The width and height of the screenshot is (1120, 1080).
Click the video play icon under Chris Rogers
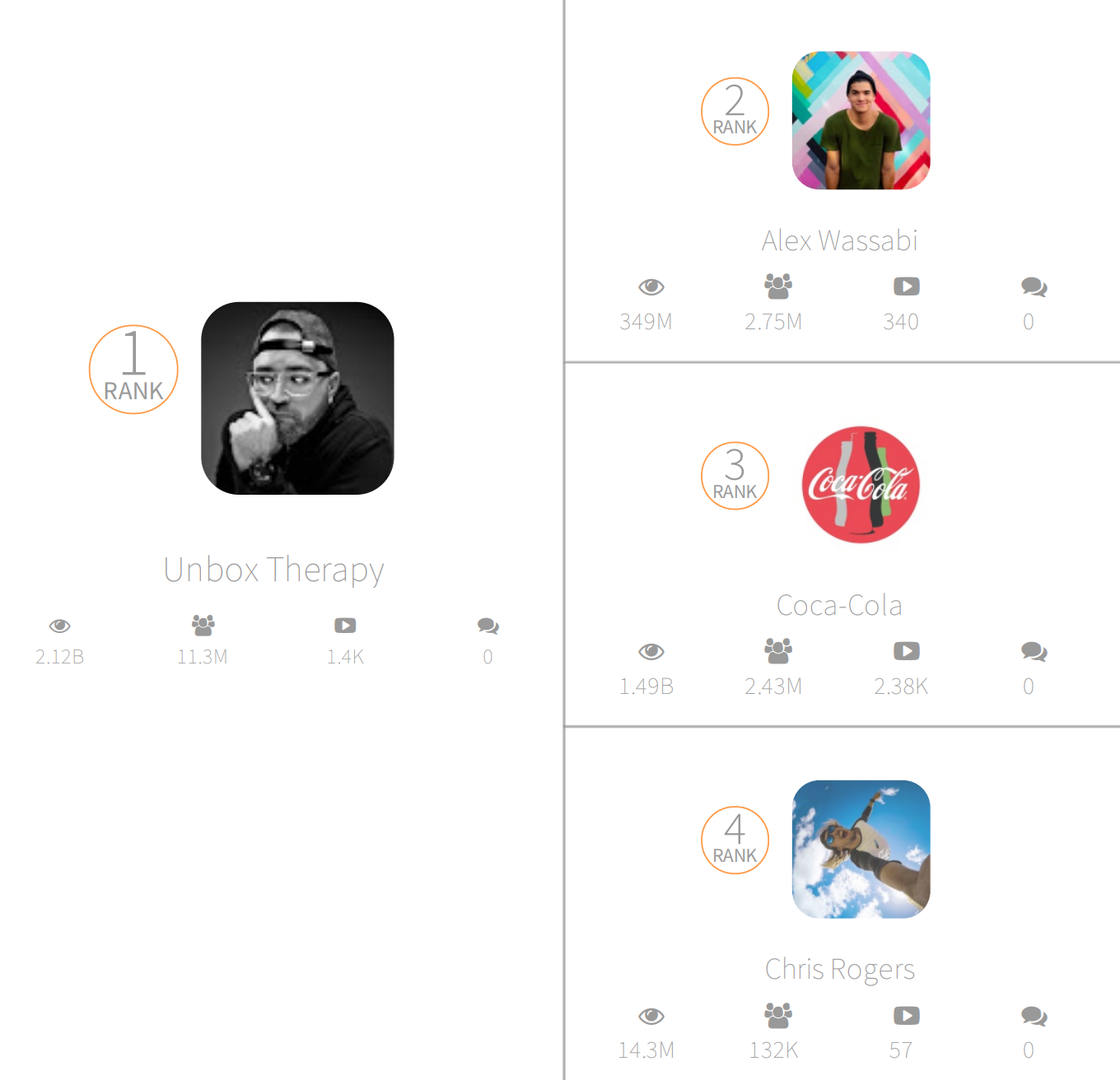(907, 1016)
